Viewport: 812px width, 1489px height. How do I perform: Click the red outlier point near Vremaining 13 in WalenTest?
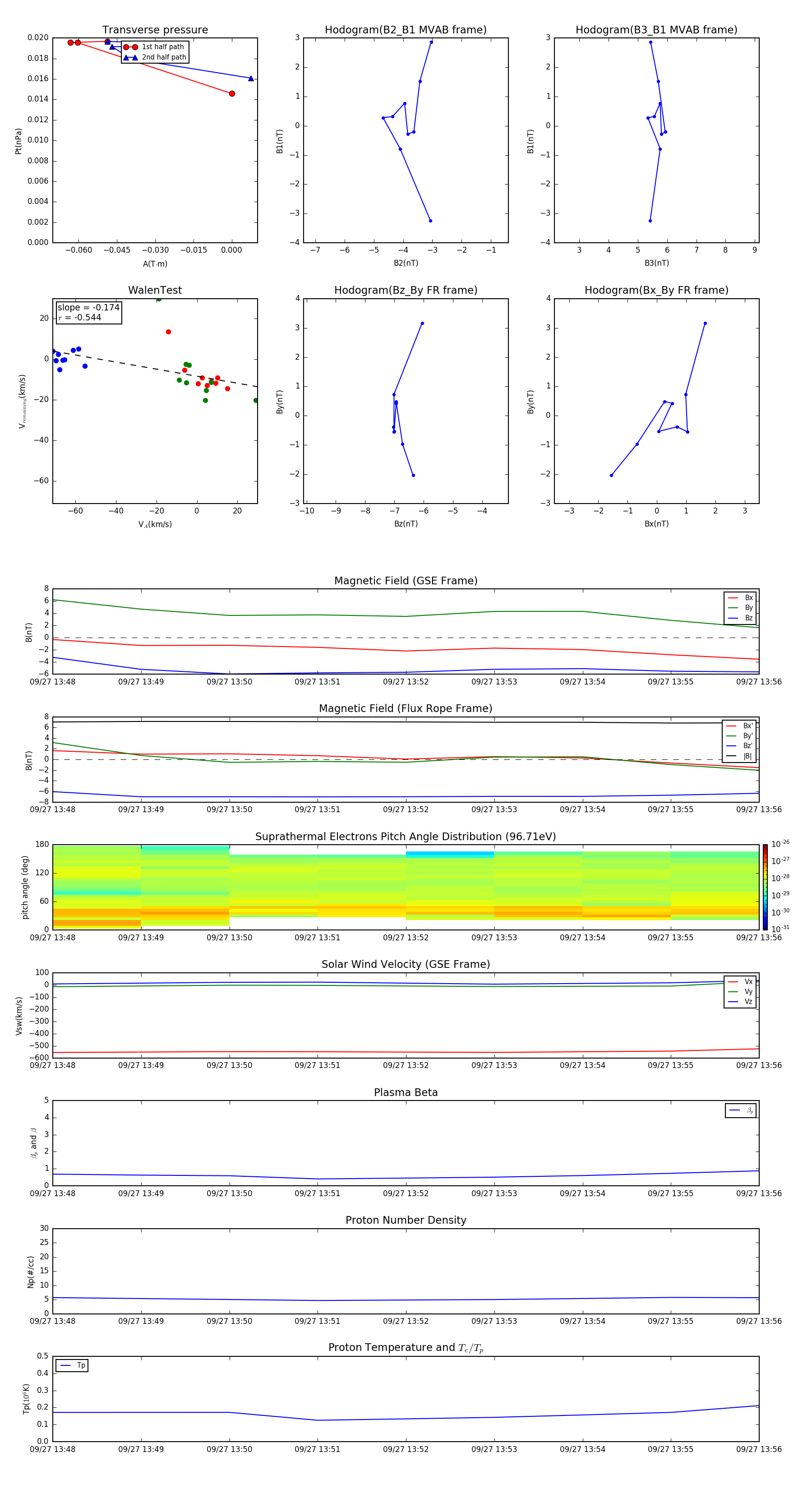click(168, 332)
